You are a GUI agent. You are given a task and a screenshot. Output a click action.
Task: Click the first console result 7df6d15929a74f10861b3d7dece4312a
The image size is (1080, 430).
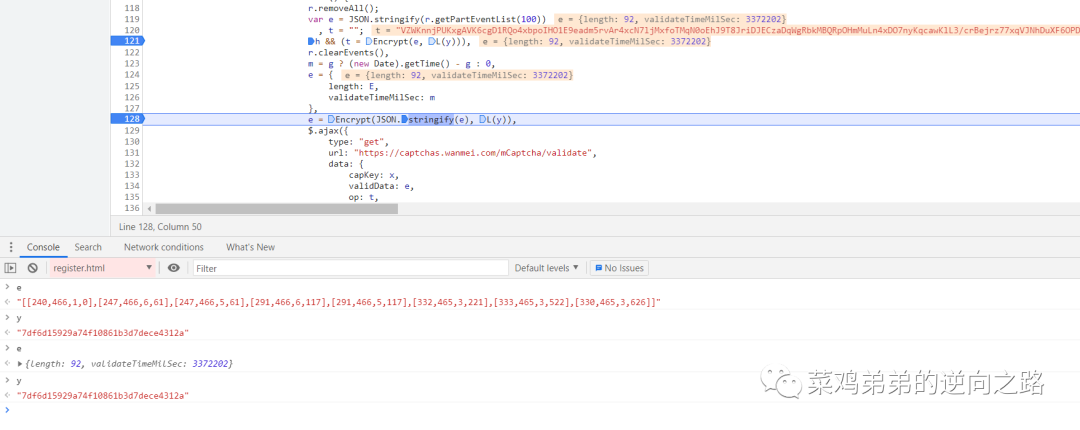pyautogui.click(x=103, y=334)
